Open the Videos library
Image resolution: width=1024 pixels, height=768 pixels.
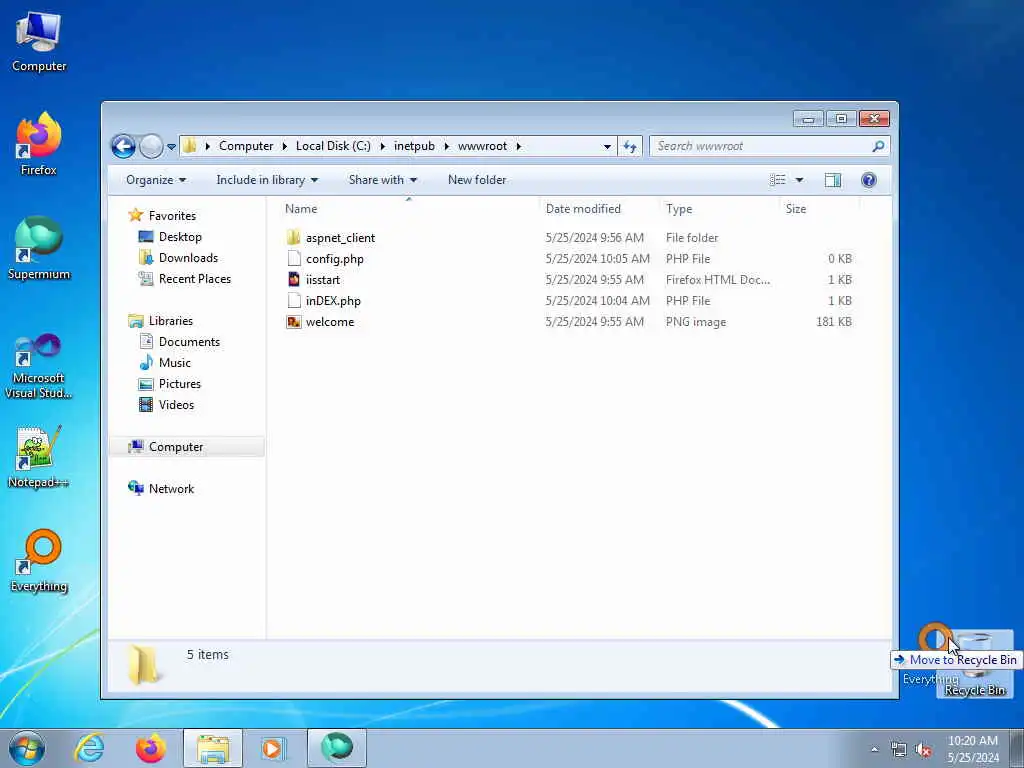tap(167, 404)
